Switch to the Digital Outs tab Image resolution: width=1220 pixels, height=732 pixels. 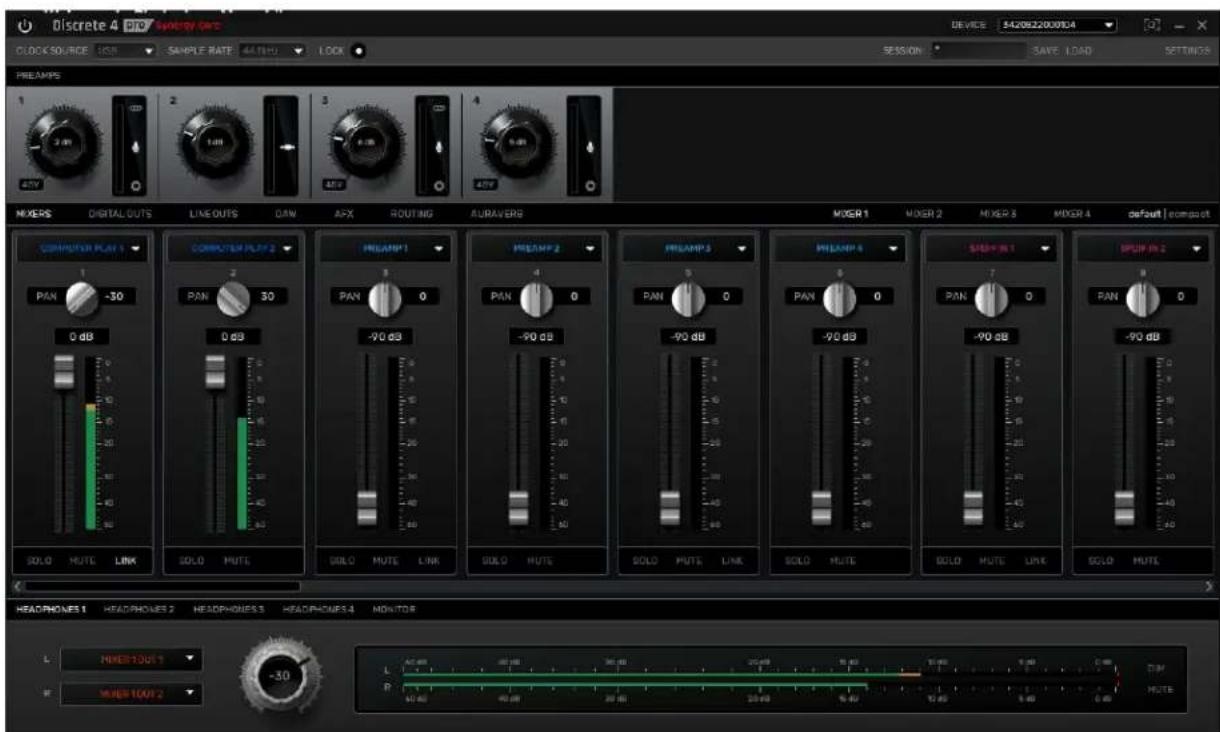tap(119, 214)
